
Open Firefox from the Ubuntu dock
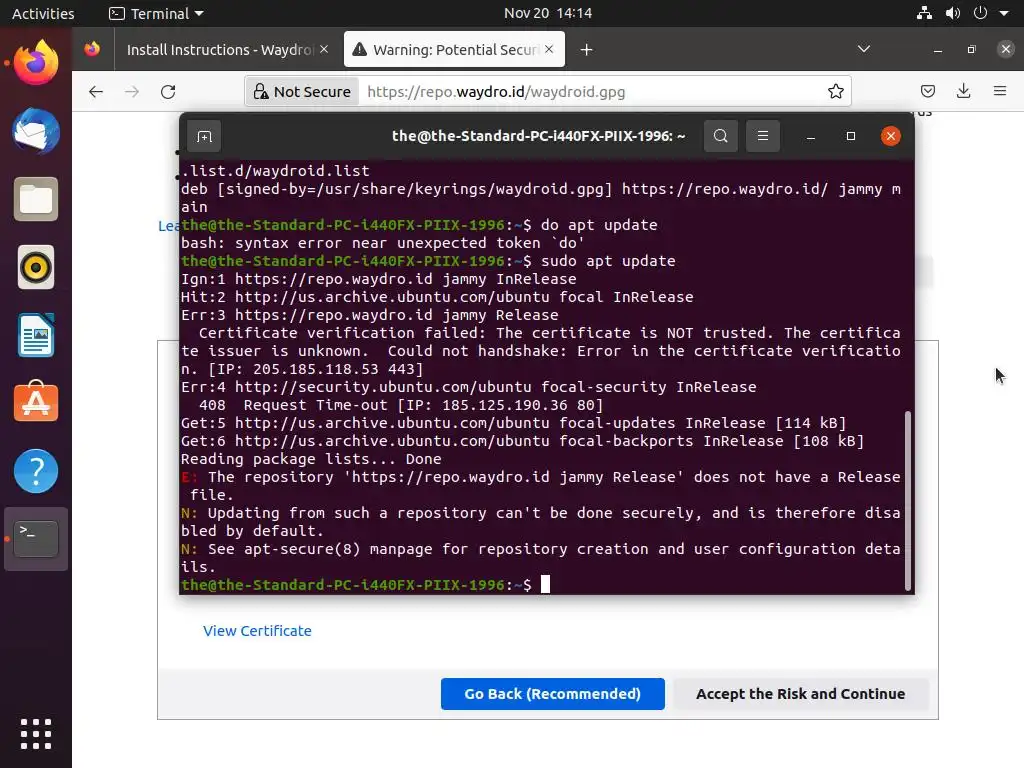[36, 63]
